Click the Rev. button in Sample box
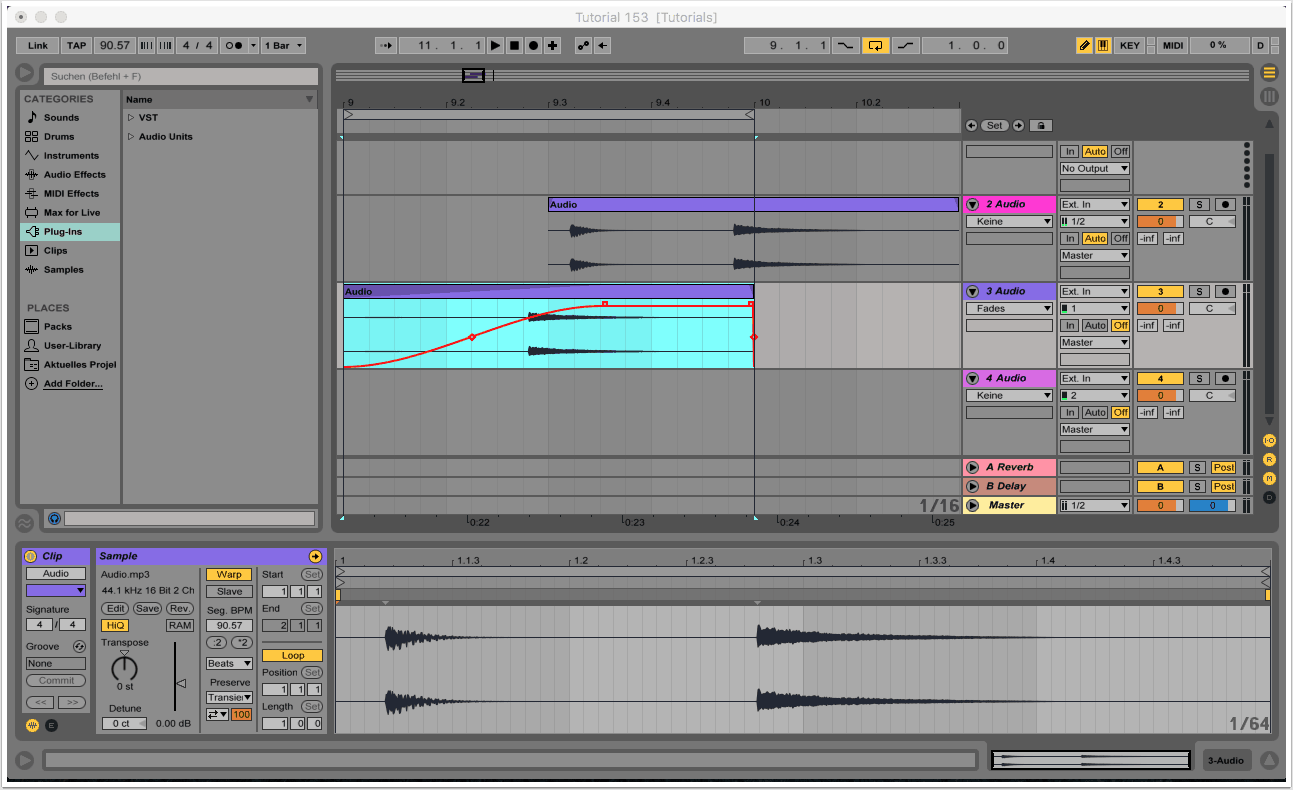This screenshot has width=1293, height=790. (x=180, y=609)
